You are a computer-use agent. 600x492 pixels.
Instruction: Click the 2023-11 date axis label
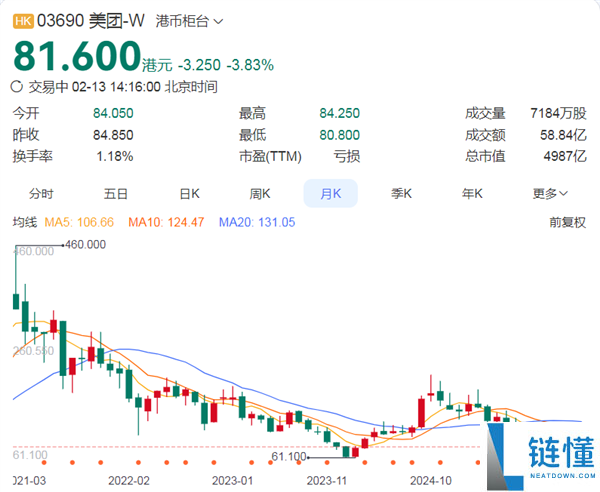(326, 481)
